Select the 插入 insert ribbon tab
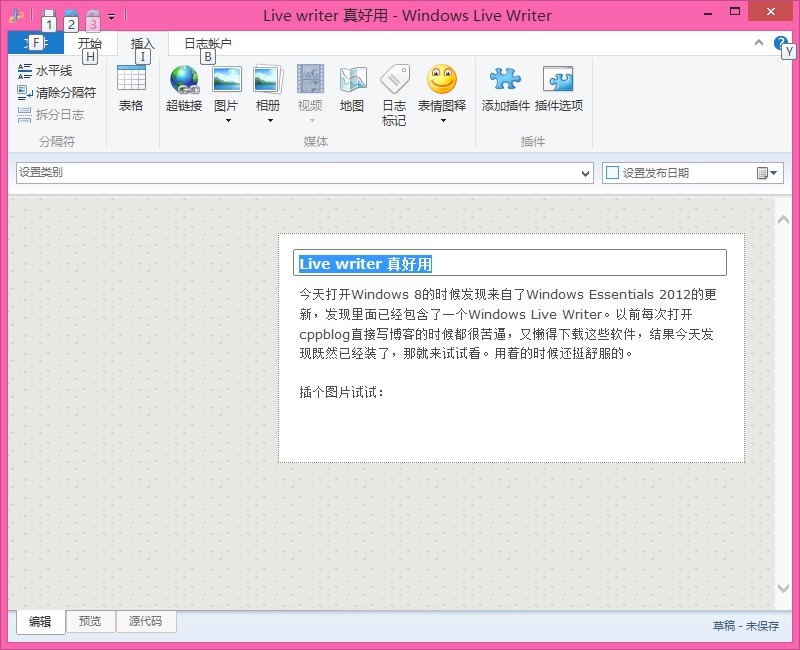The height and width of the screenshot is (650, 800). [x=142, y=43]
